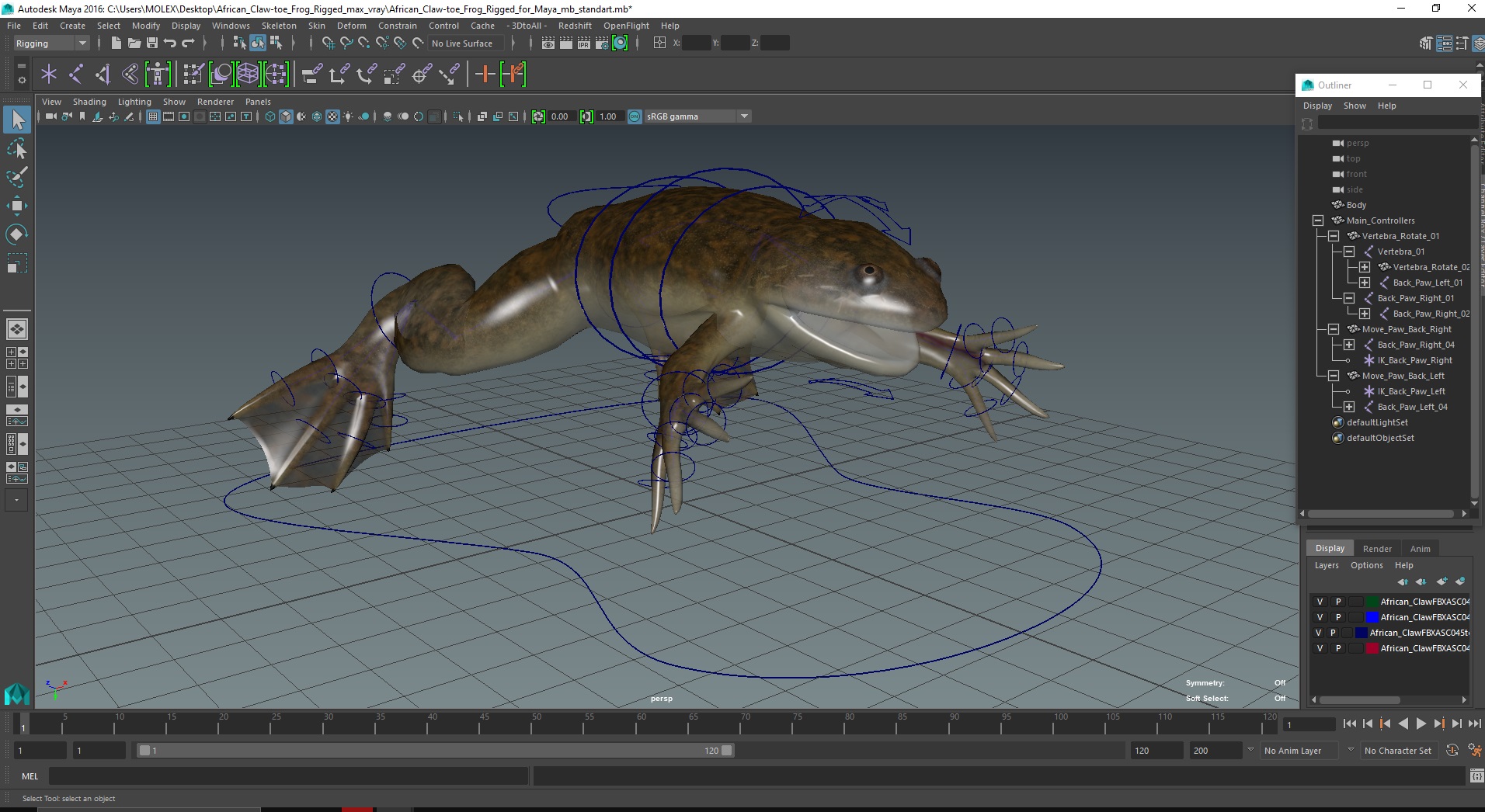Choose the Create Joint tool

coord(76,75)
